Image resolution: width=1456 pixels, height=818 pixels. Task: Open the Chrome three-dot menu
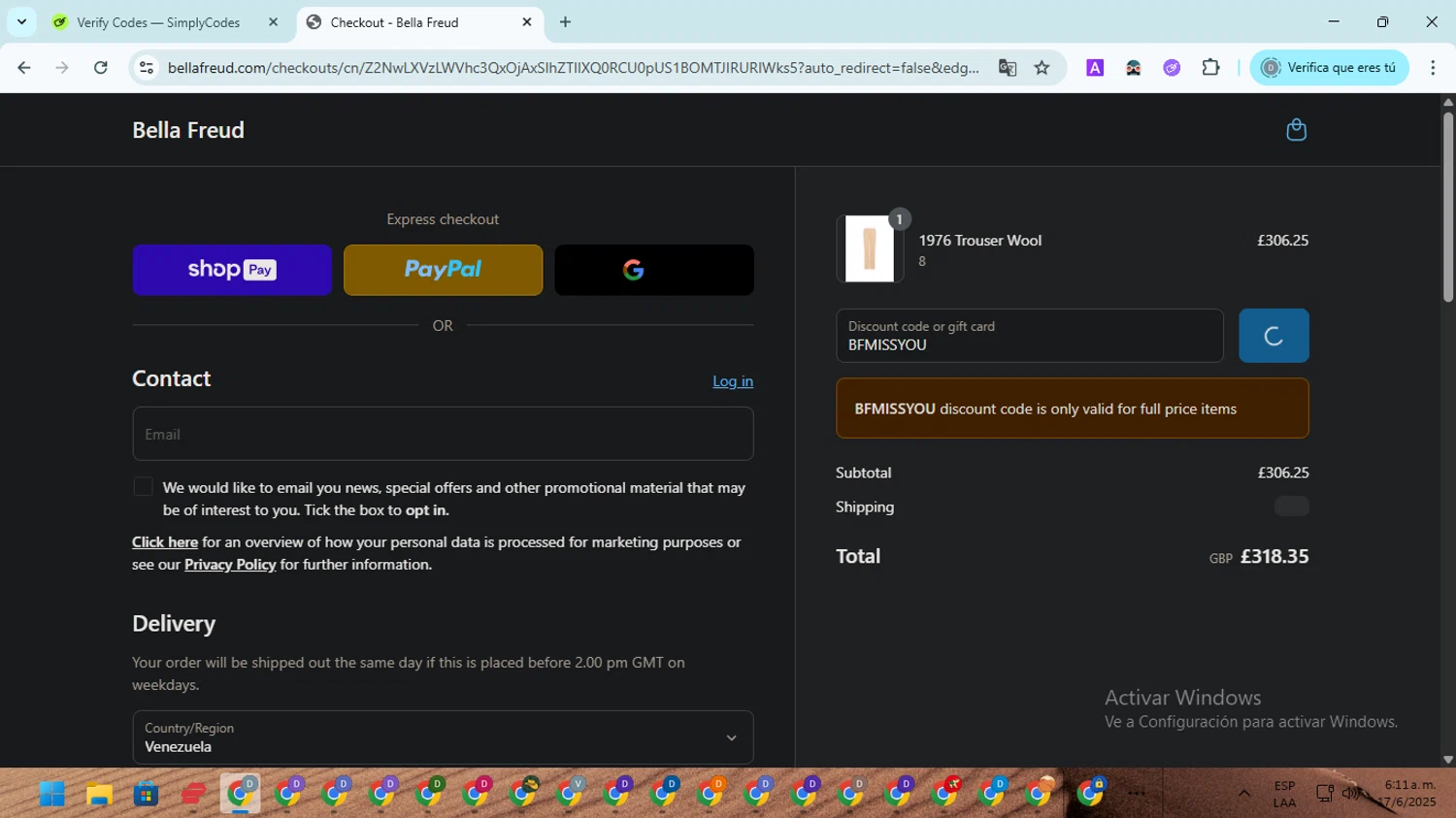tap(1433, 68)
